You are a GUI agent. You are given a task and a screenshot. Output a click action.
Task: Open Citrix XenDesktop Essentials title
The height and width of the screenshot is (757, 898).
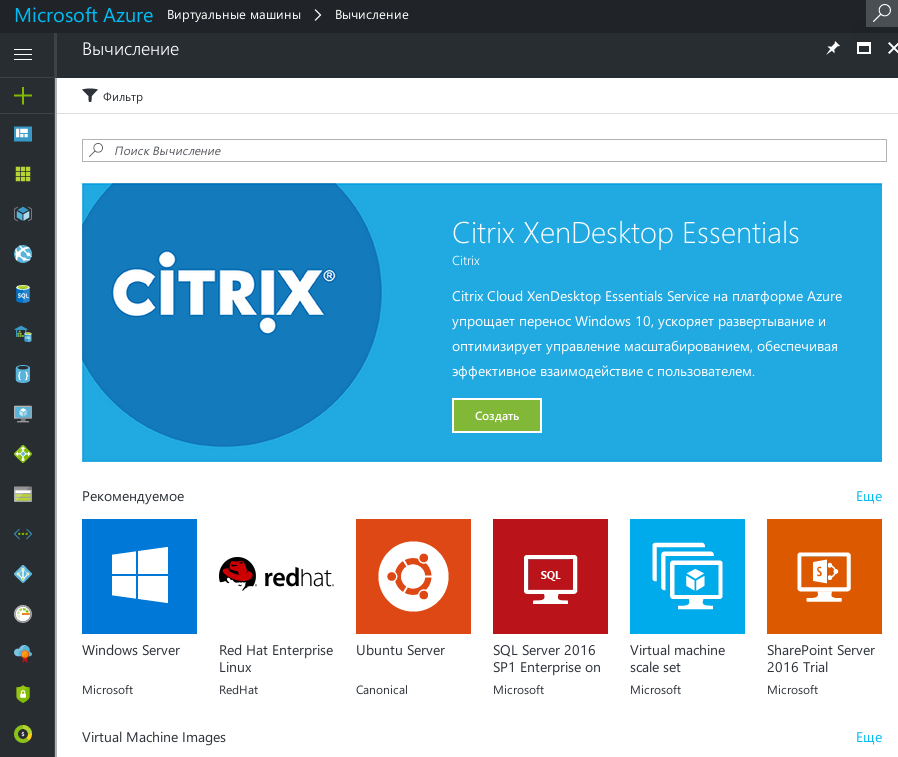pos(625,234)
